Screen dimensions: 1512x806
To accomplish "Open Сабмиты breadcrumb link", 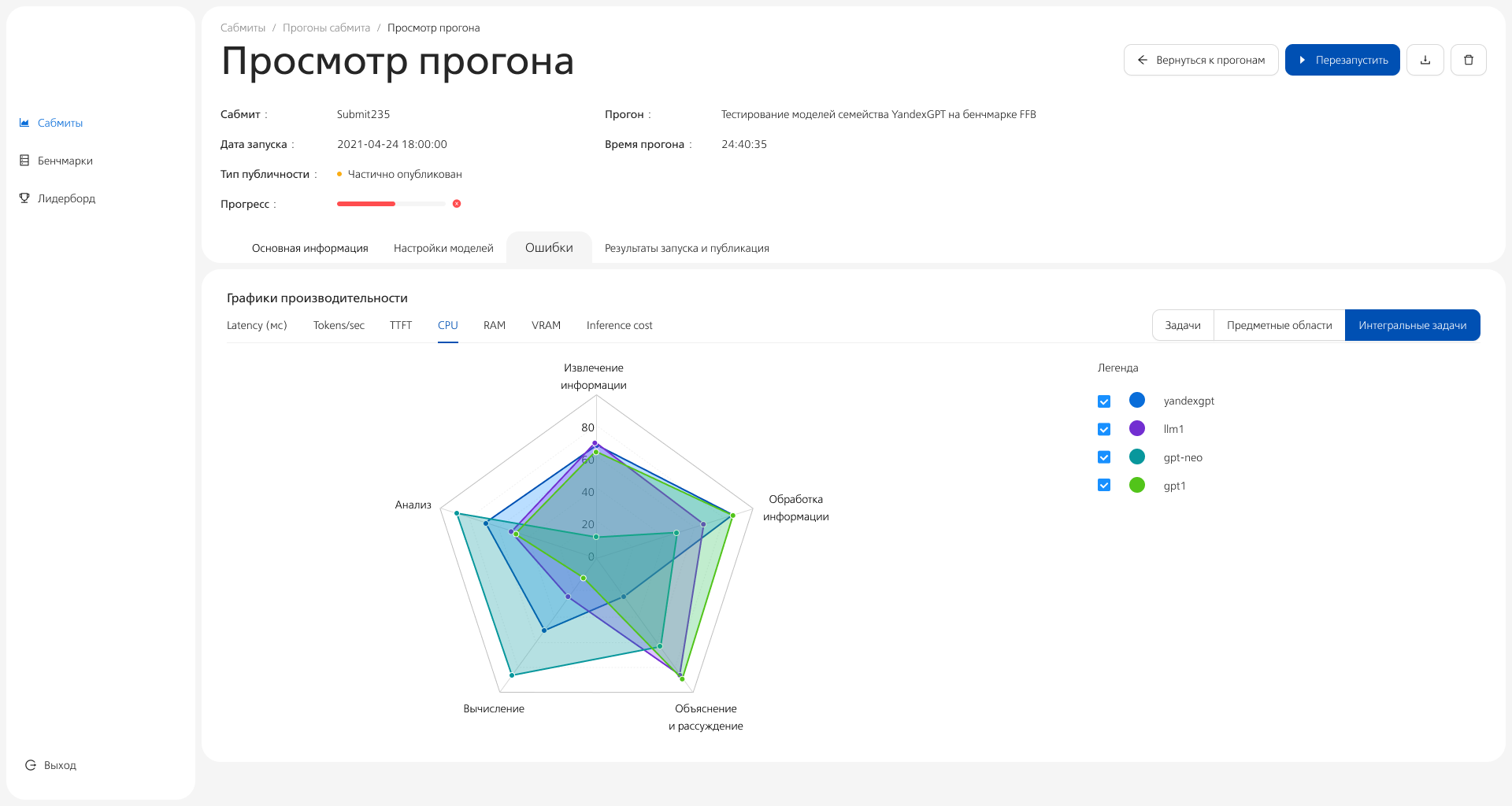I will point(243,28).
